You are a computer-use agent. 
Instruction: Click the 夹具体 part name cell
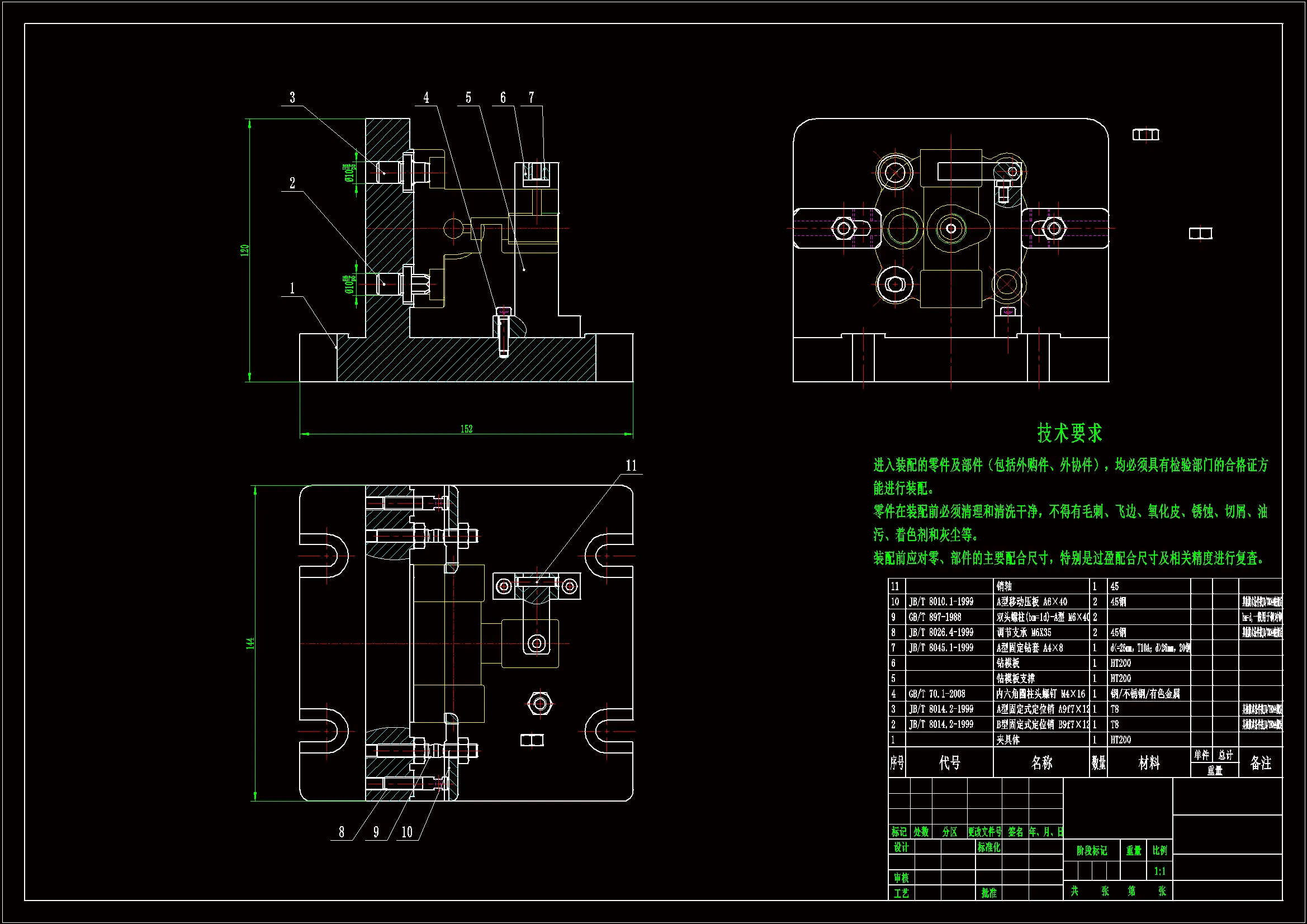coord(1008,740)
